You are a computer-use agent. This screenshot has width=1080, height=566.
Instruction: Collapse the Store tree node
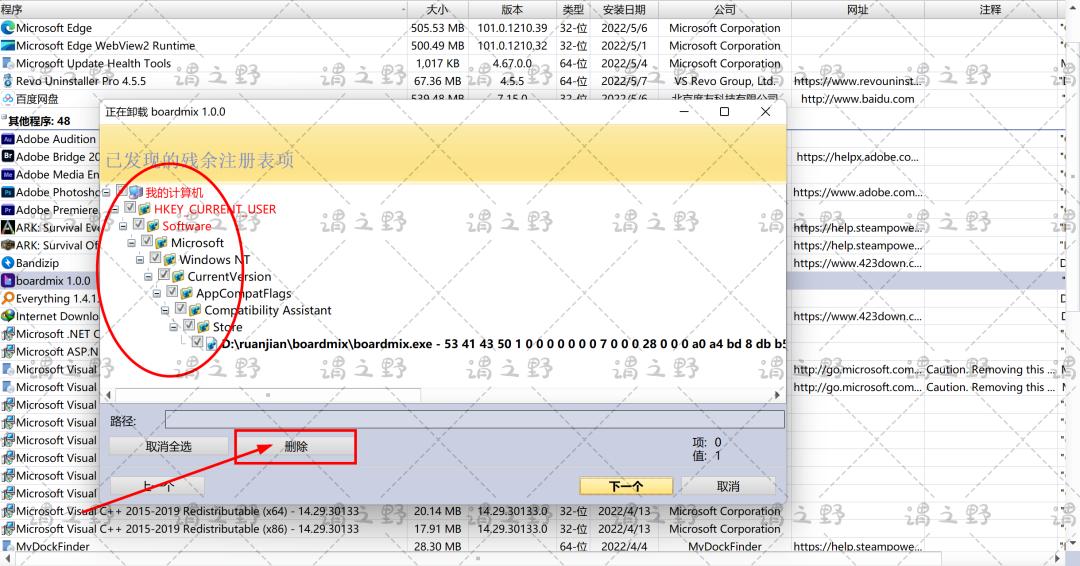point(174,327)
